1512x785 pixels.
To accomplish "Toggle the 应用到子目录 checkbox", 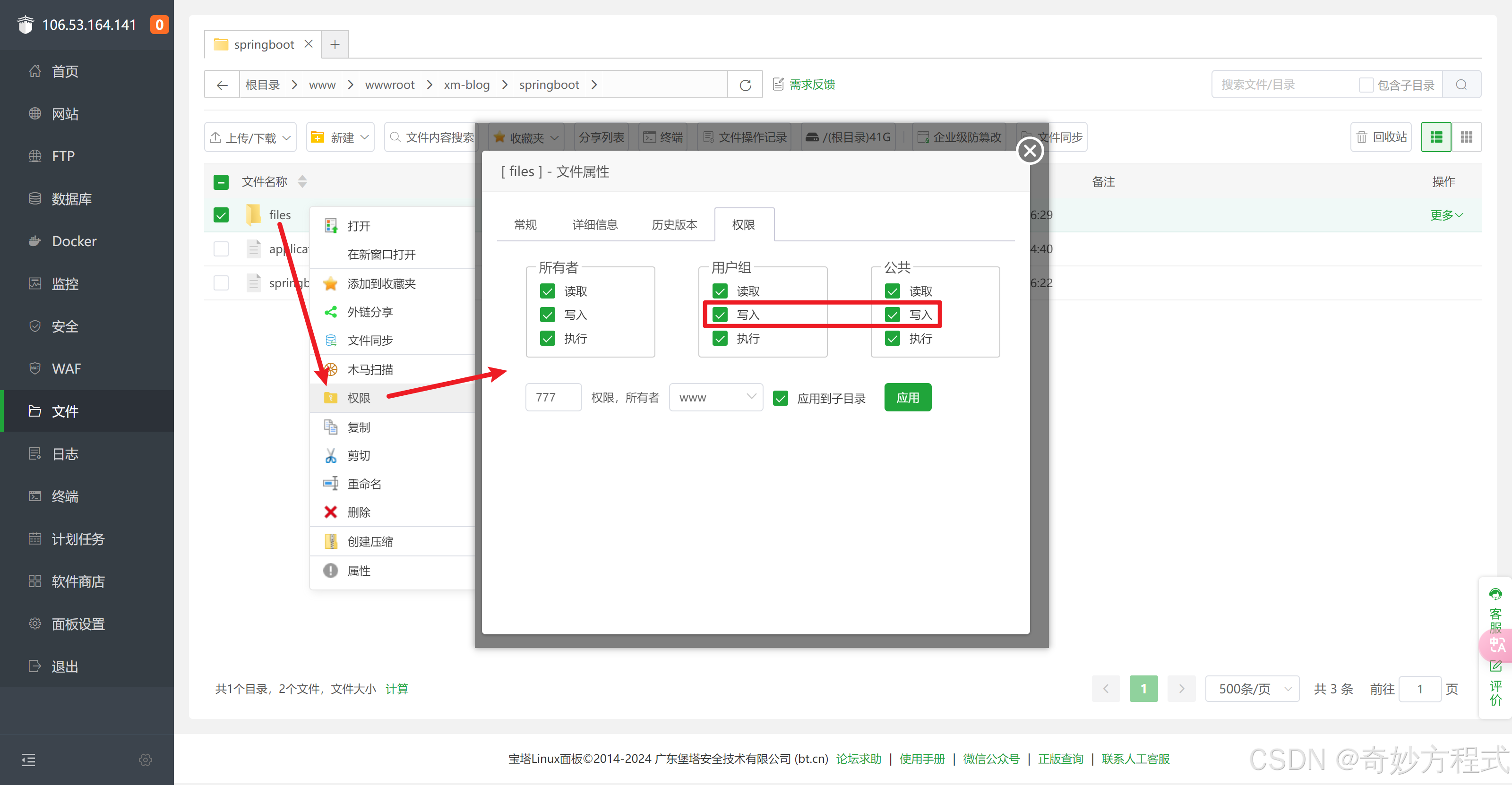I will [x=781, y=398].
